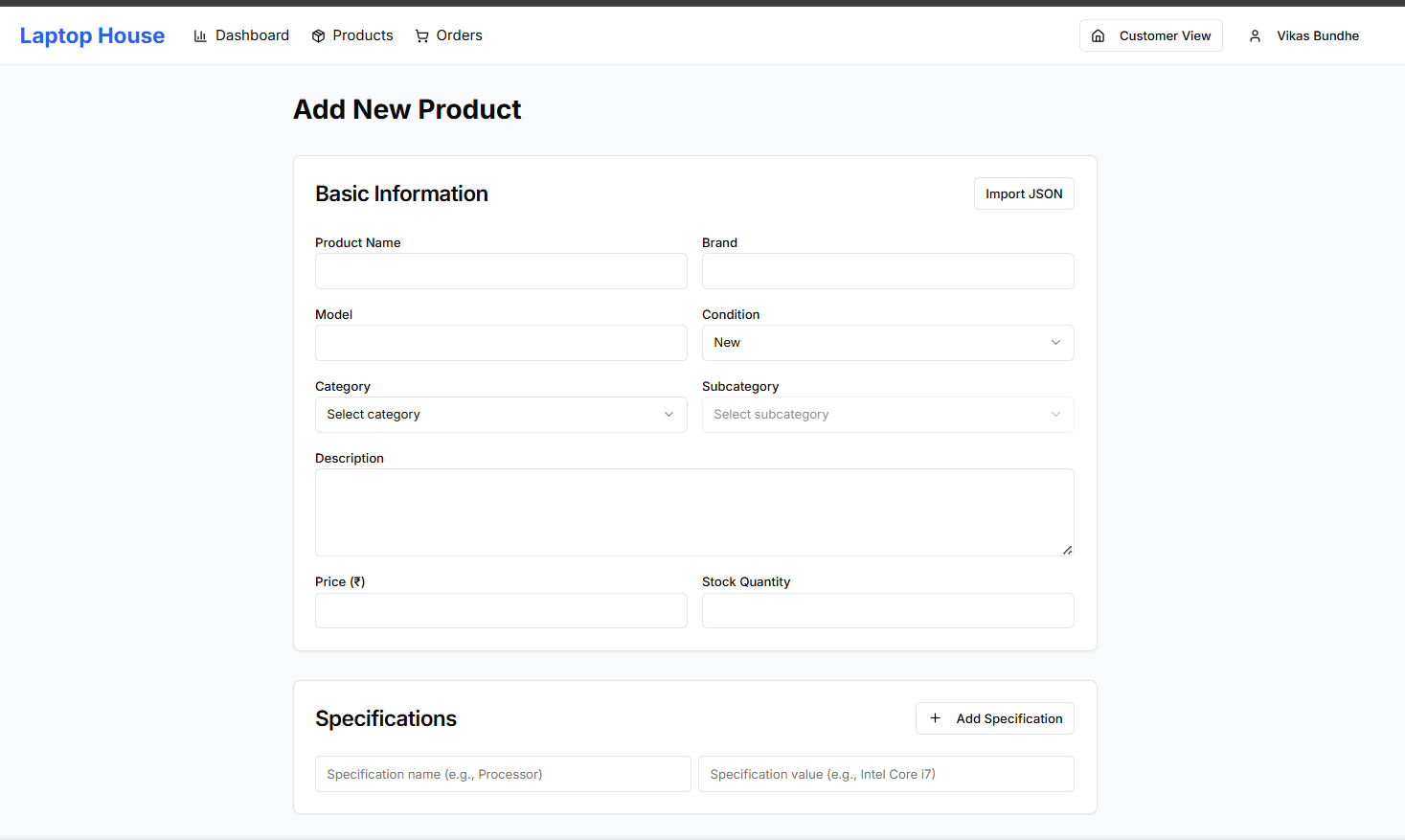Click the user icon next to Vikas Bundhe
This screenshot has height=840, width=1405.
(x=1256, y=35)
